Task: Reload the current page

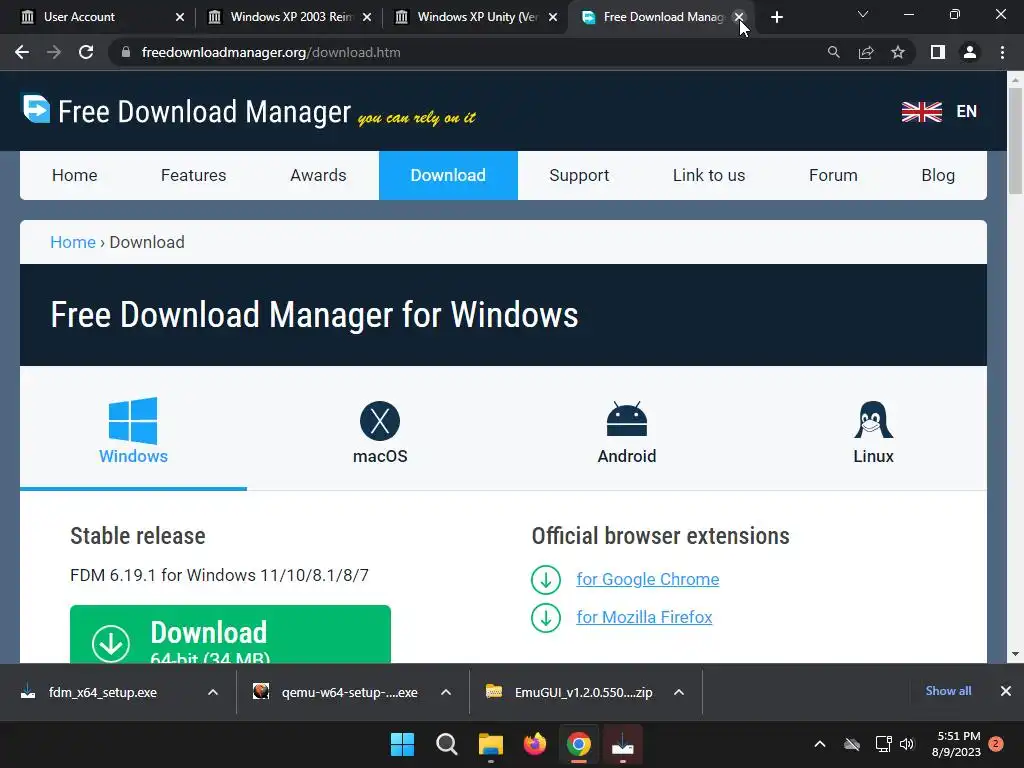Action: click(86, 52)
